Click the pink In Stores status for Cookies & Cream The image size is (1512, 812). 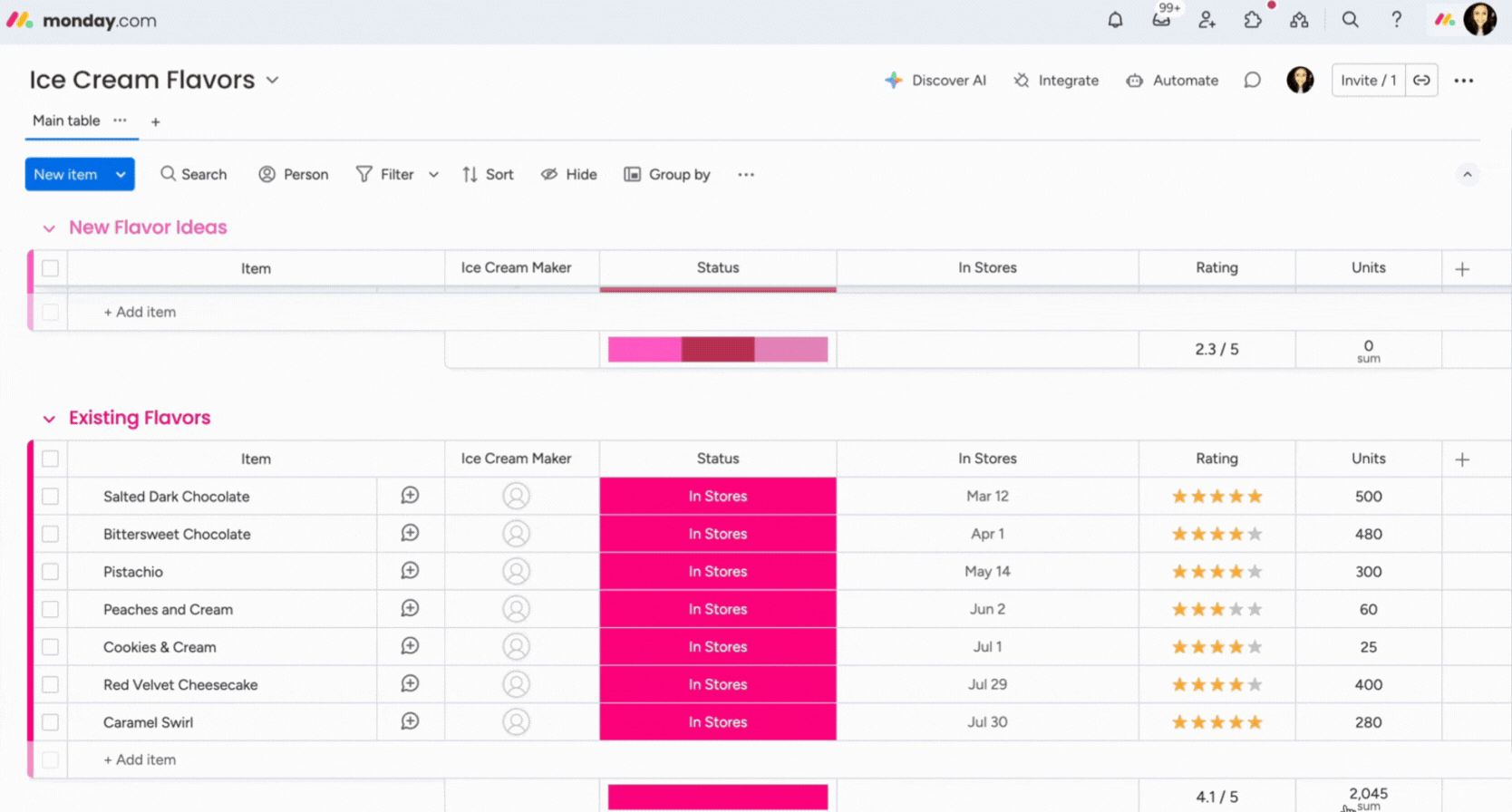click(717, 647)
